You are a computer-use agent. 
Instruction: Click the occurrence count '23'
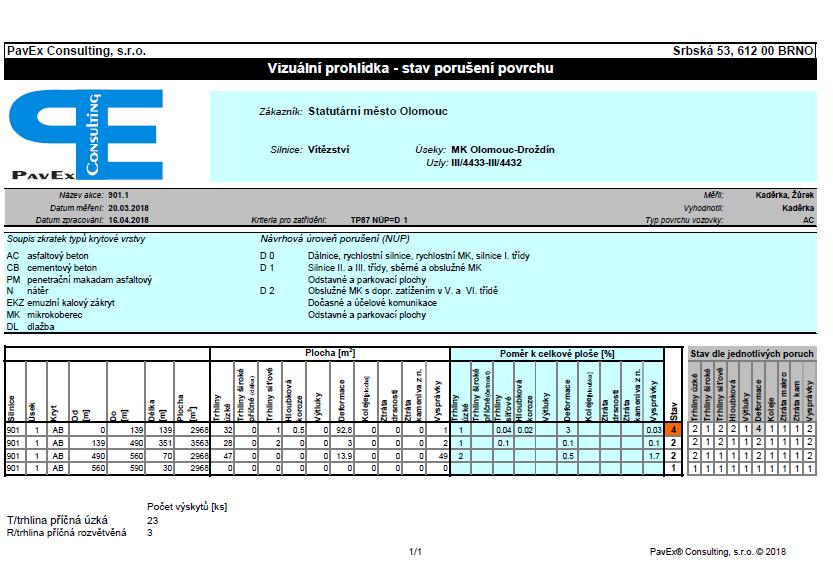(152, 520)
